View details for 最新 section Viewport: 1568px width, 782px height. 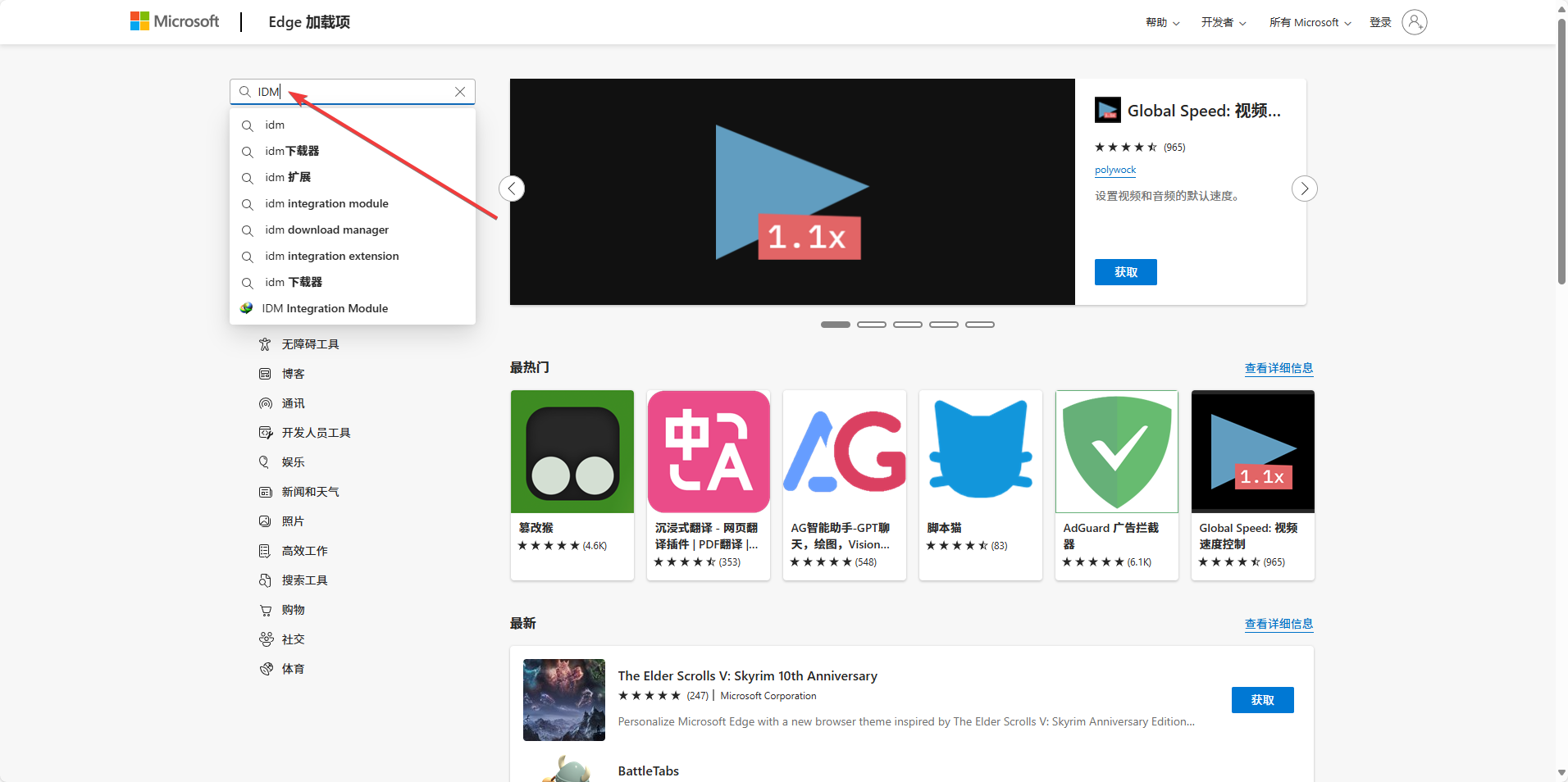pyautogui.click(x=1279, y=624)
